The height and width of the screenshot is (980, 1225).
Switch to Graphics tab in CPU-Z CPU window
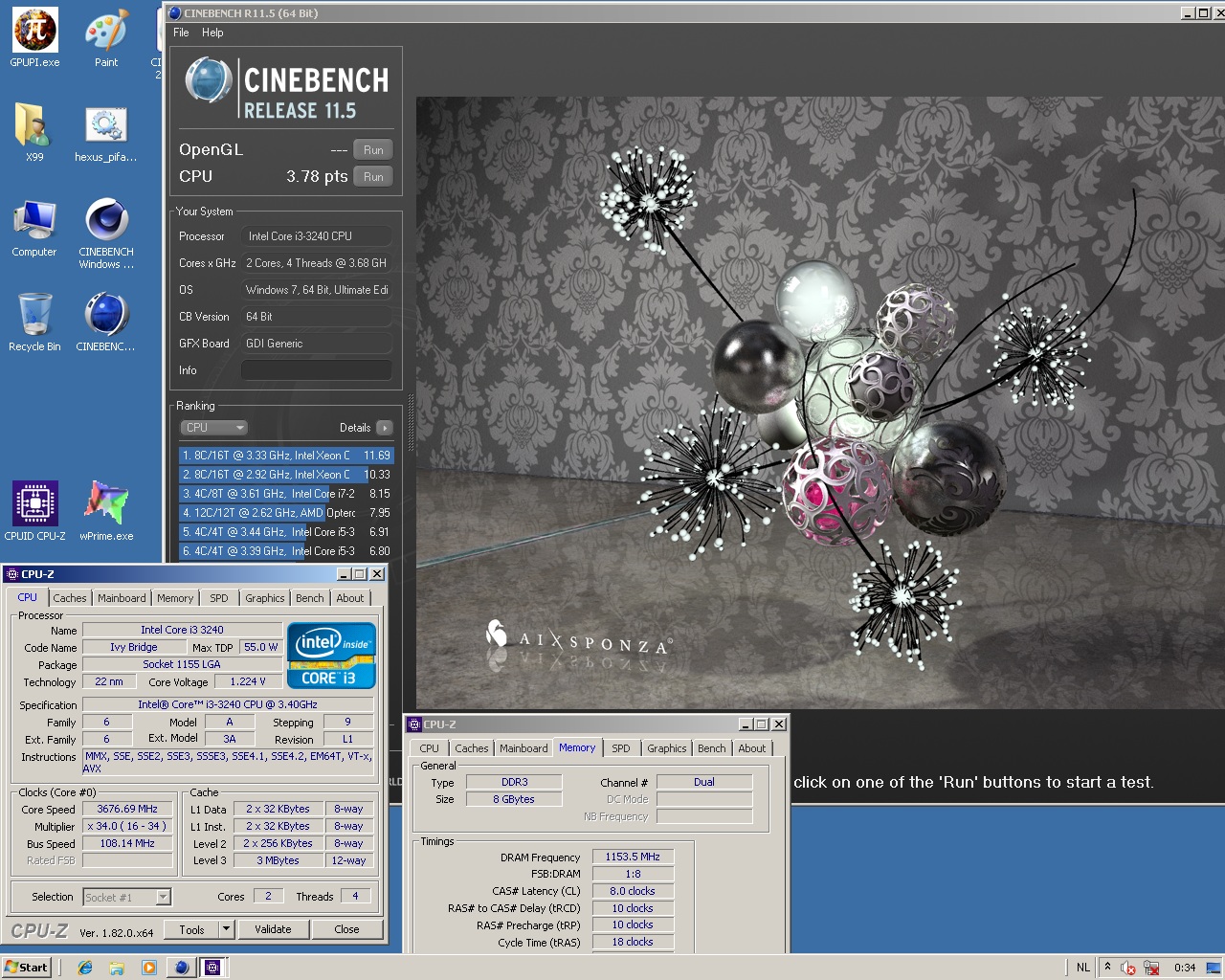pyautogui.click(x=265, y=598)
